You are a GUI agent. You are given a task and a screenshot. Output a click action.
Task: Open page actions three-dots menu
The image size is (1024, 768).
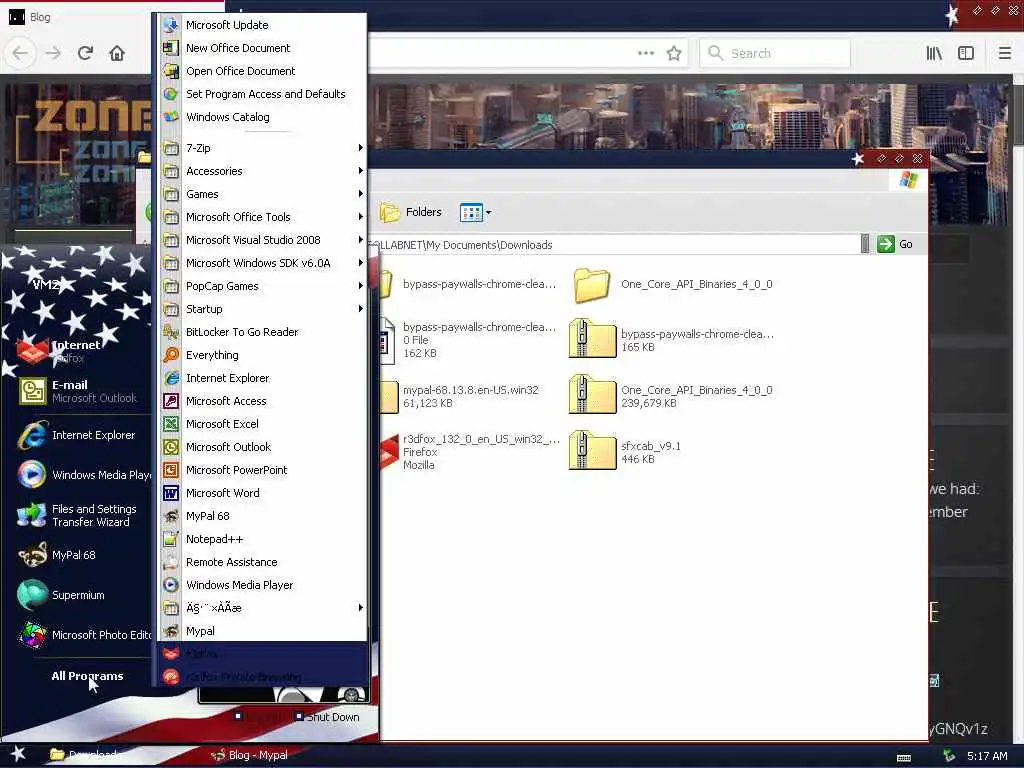(646, 53)
